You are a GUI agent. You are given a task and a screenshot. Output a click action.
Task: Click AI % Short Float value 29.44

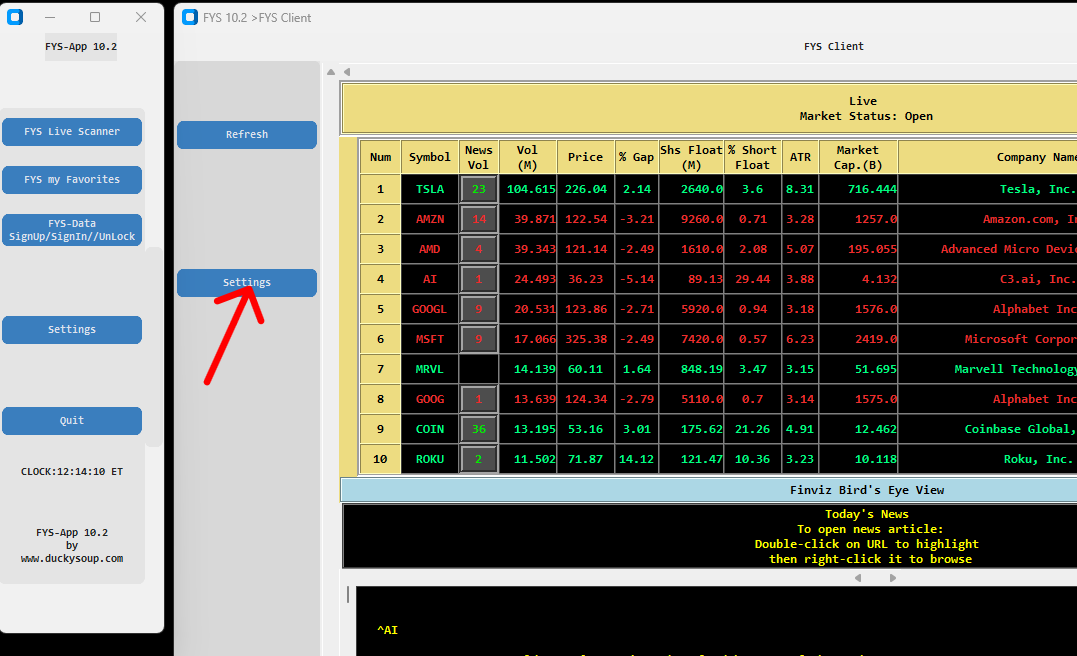pos(753,280)
